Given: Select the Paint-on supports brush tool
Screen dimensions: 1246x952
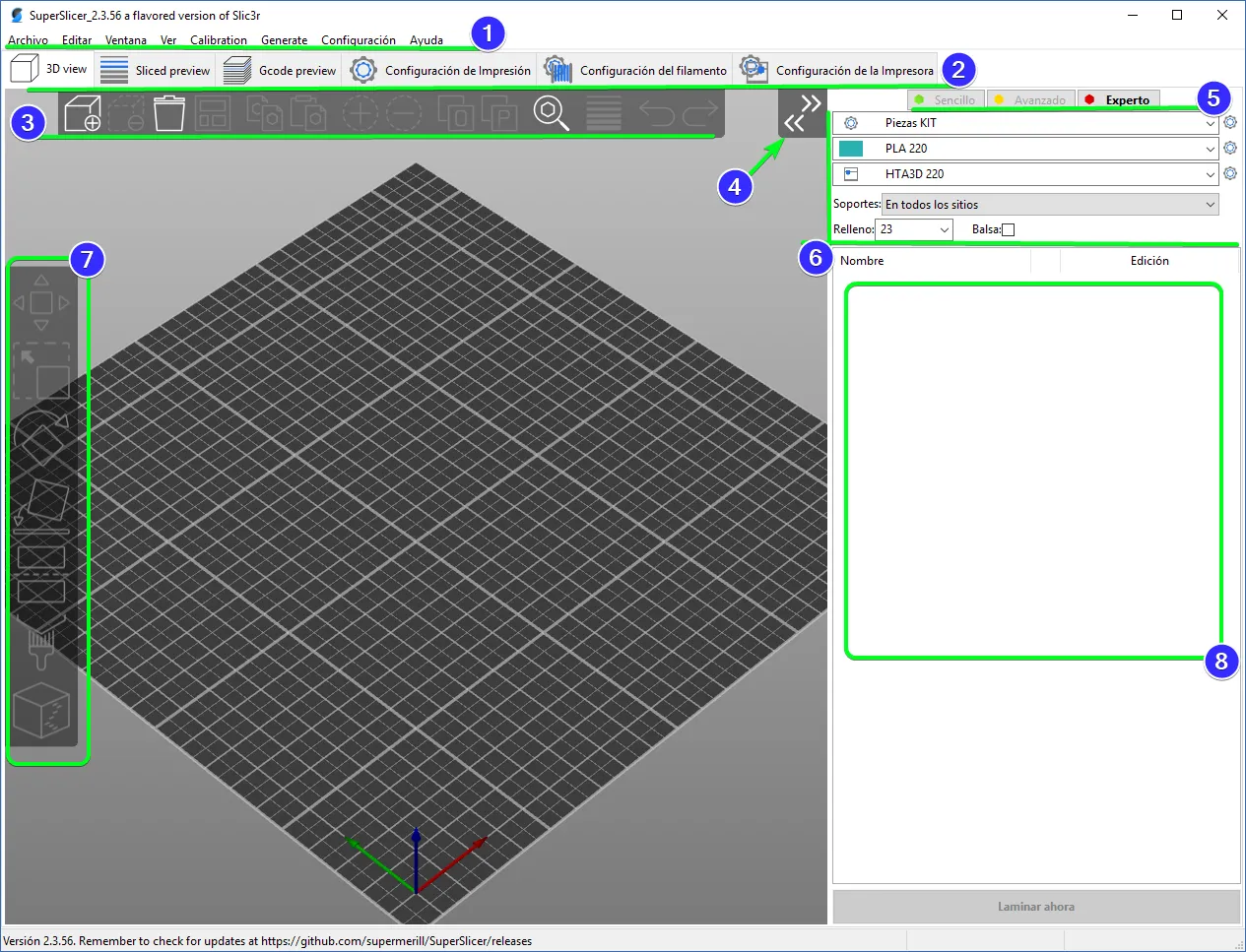Looking at the screenshot, I should (41, 641).
